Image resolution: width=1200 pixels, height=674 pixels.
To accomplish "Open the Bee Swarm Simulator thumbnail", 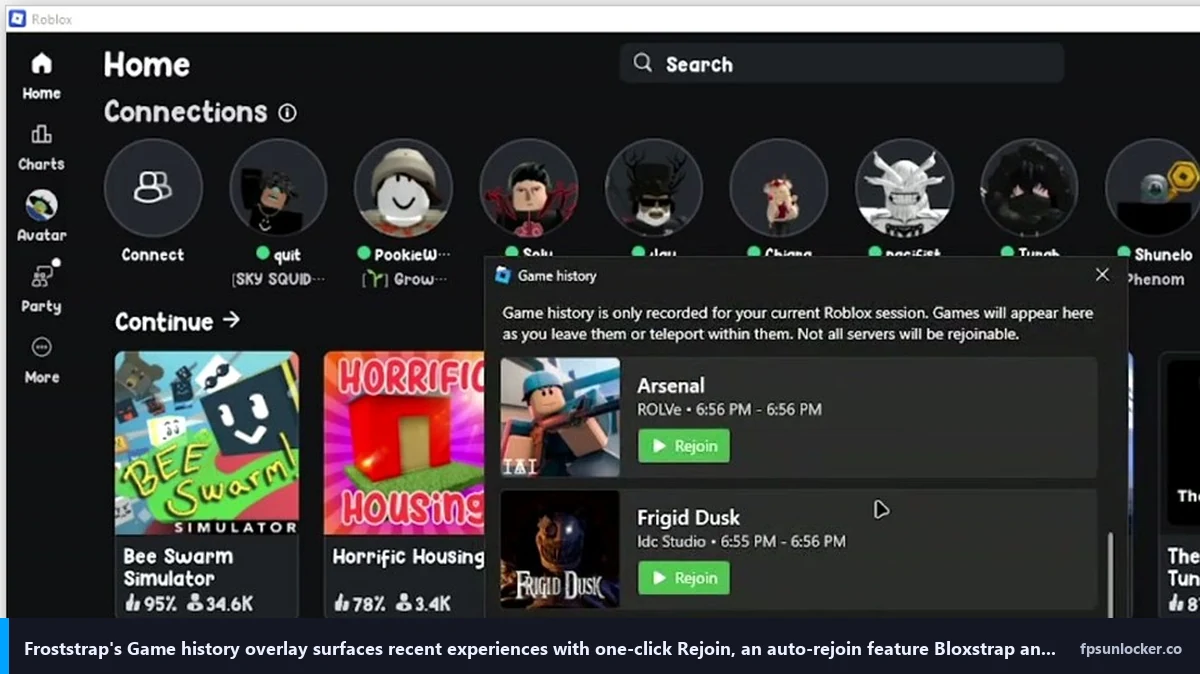I will (x=206, y=443).
